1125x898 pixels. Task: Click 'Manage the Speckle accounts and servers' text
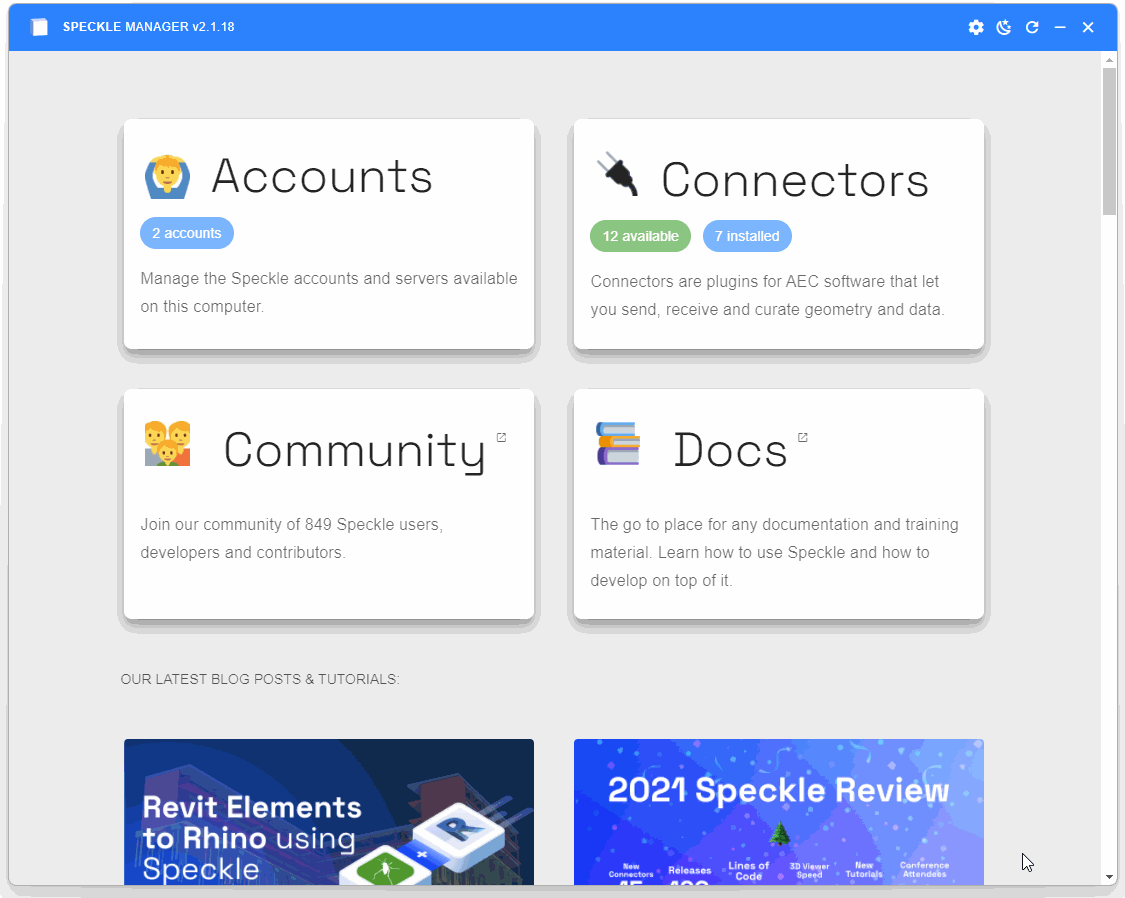pyautogui.click(x=329, y=293)
